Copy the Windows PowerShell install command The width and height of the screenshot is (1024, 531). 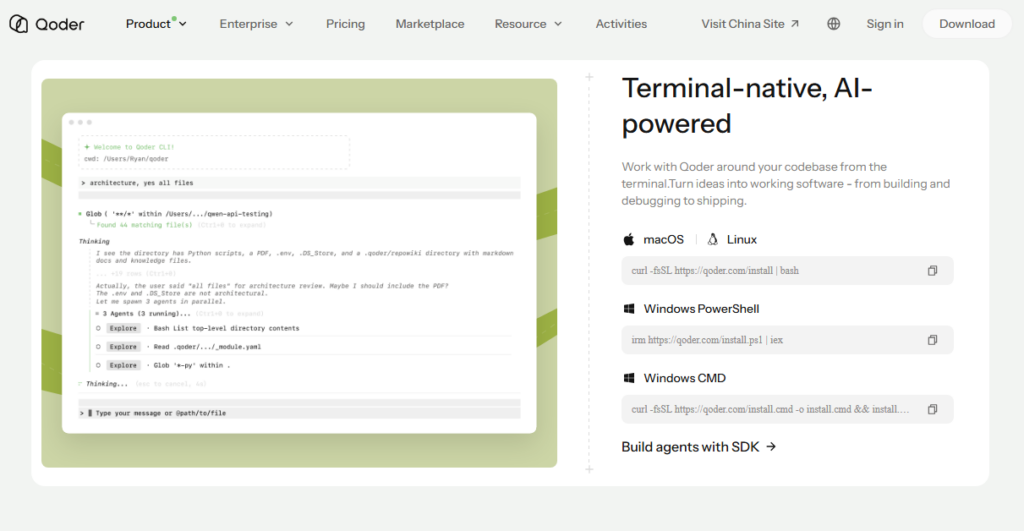pos(933,340)
